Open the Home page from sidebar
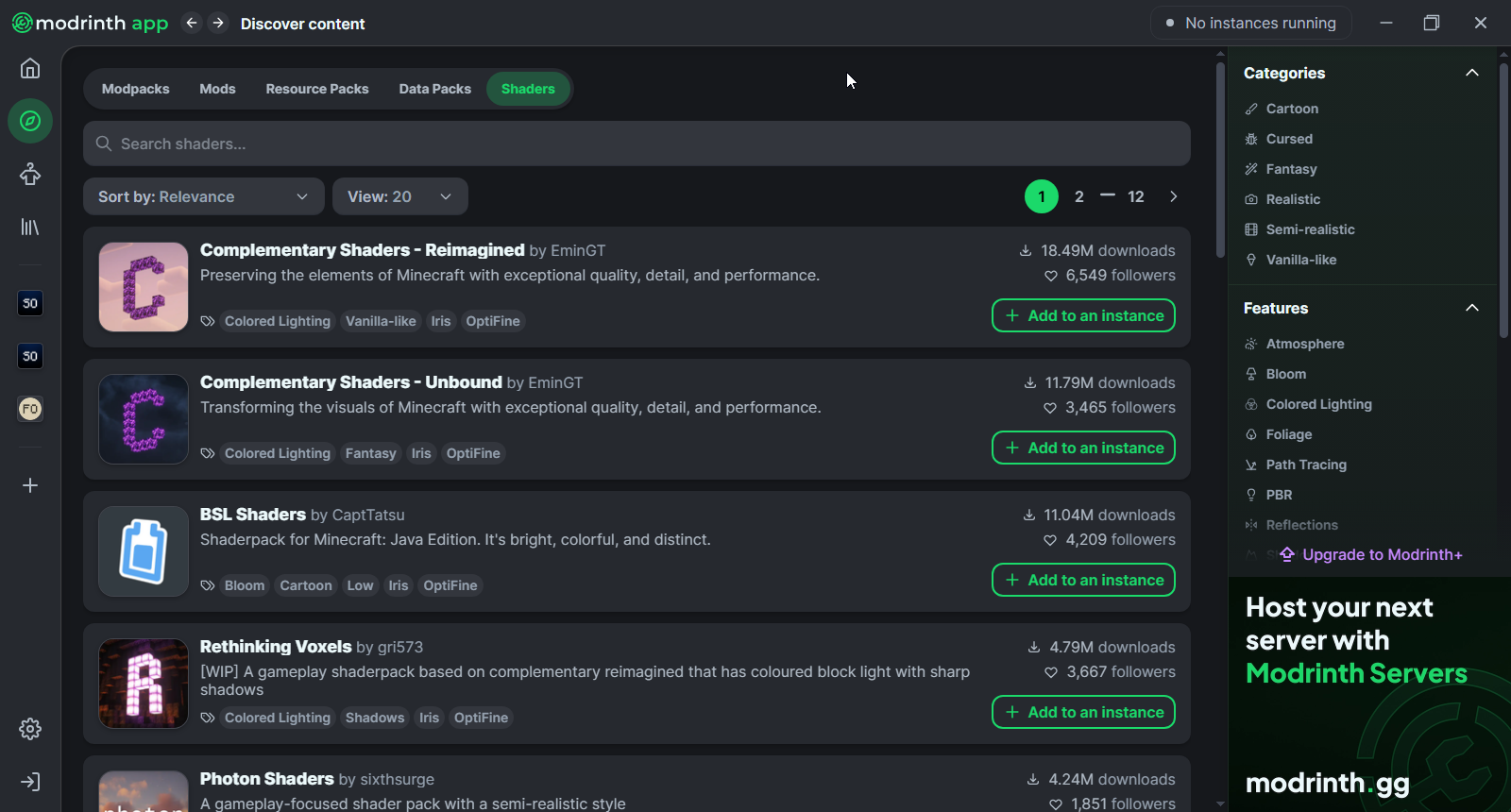Image resolution: width=1511 pixels, height=812 pixels. tap(30, 68)
